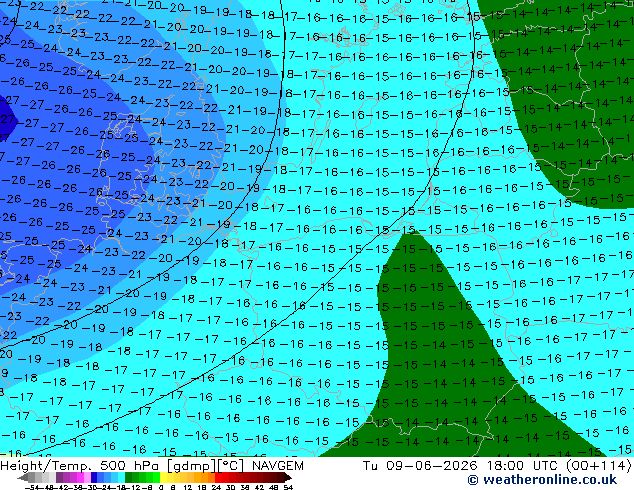Image resolution: width=634 pixels, height=490 pixels.
Task: Click the copyright symbol before weatheronline.co.uk
Action: pos(473,480)
